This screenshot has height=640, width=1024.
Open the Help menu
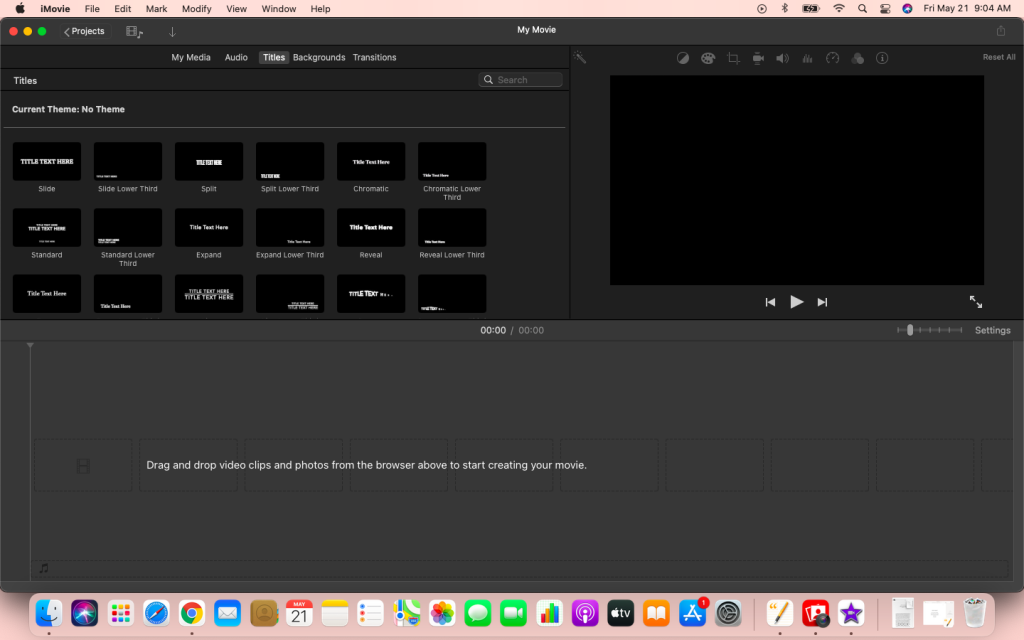click(320, 8)
